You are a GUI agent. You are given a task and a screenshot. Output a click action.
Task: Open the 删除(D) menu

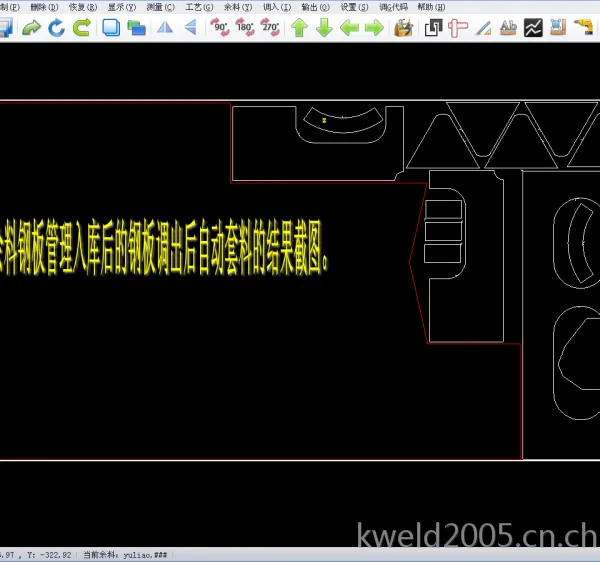click(x=44, y=7)
